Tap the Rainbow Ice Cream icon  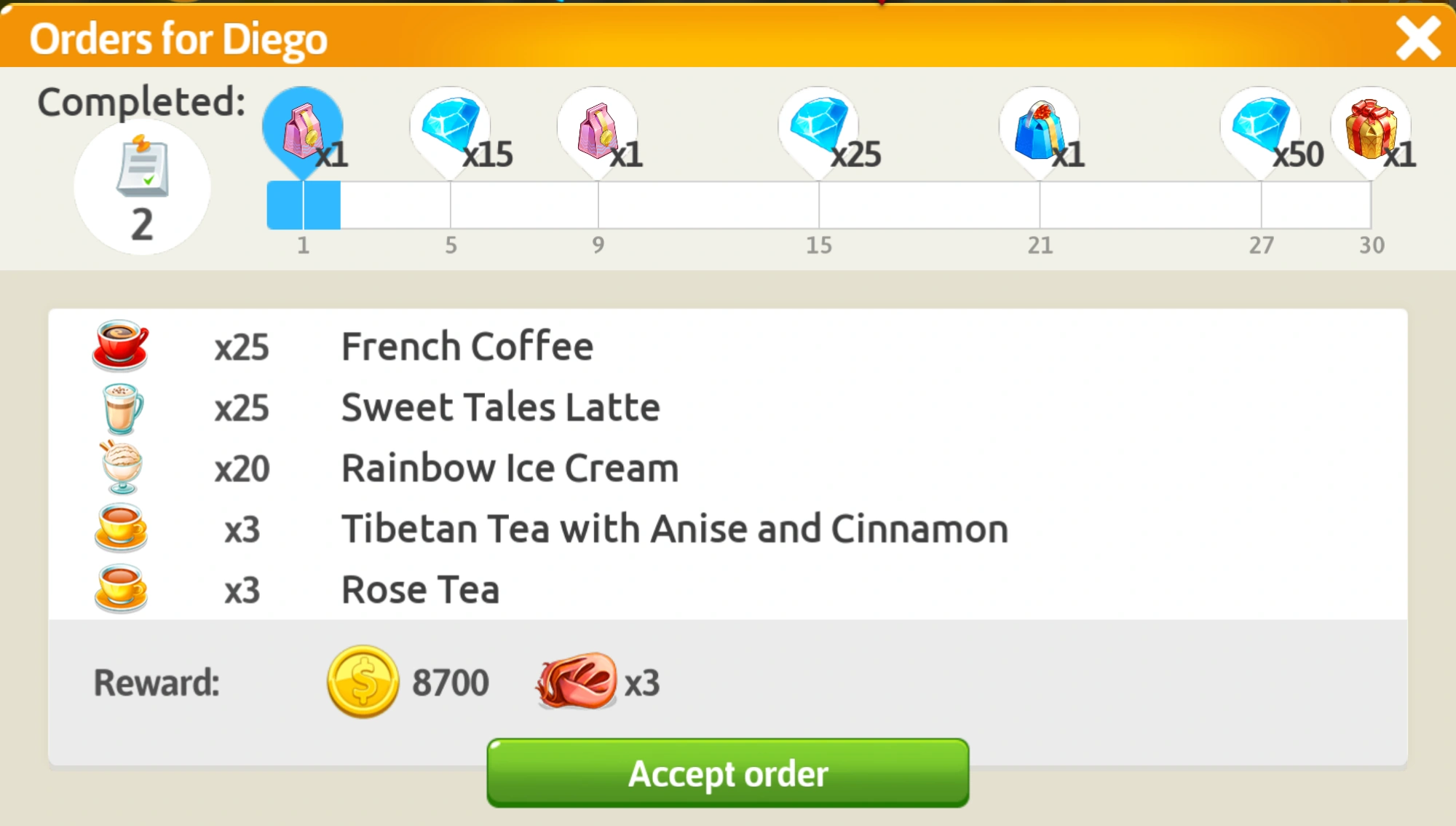point(122,468)
